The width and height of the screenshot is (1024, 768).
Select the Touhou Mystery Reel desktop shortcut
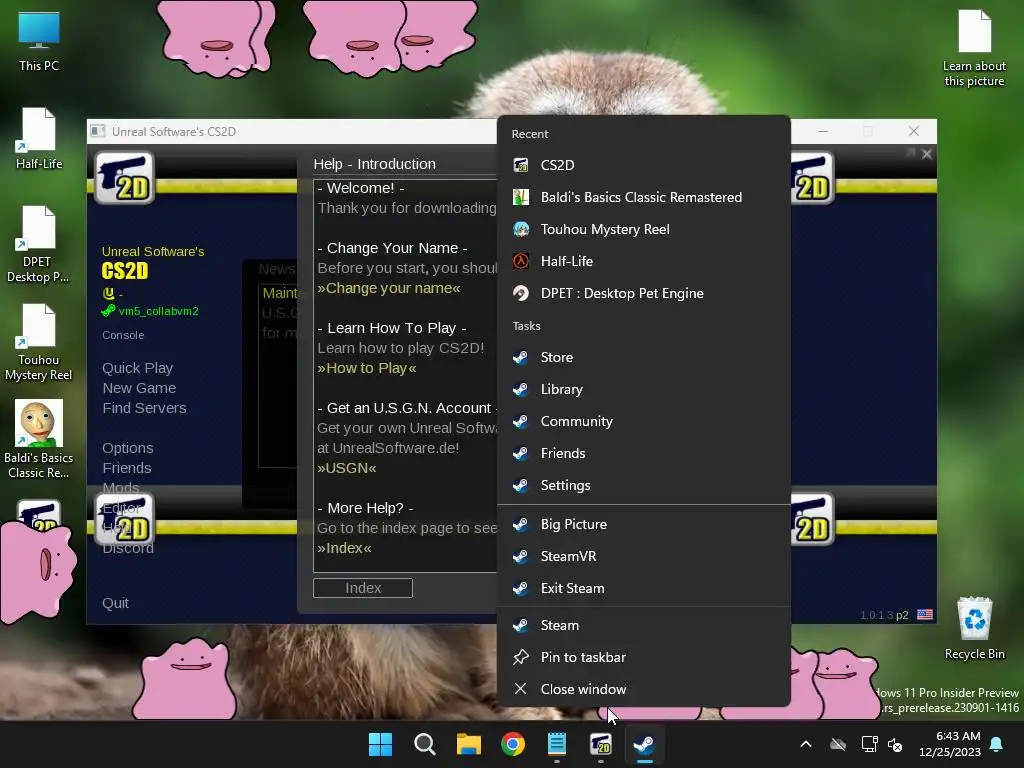pos(39,342)
